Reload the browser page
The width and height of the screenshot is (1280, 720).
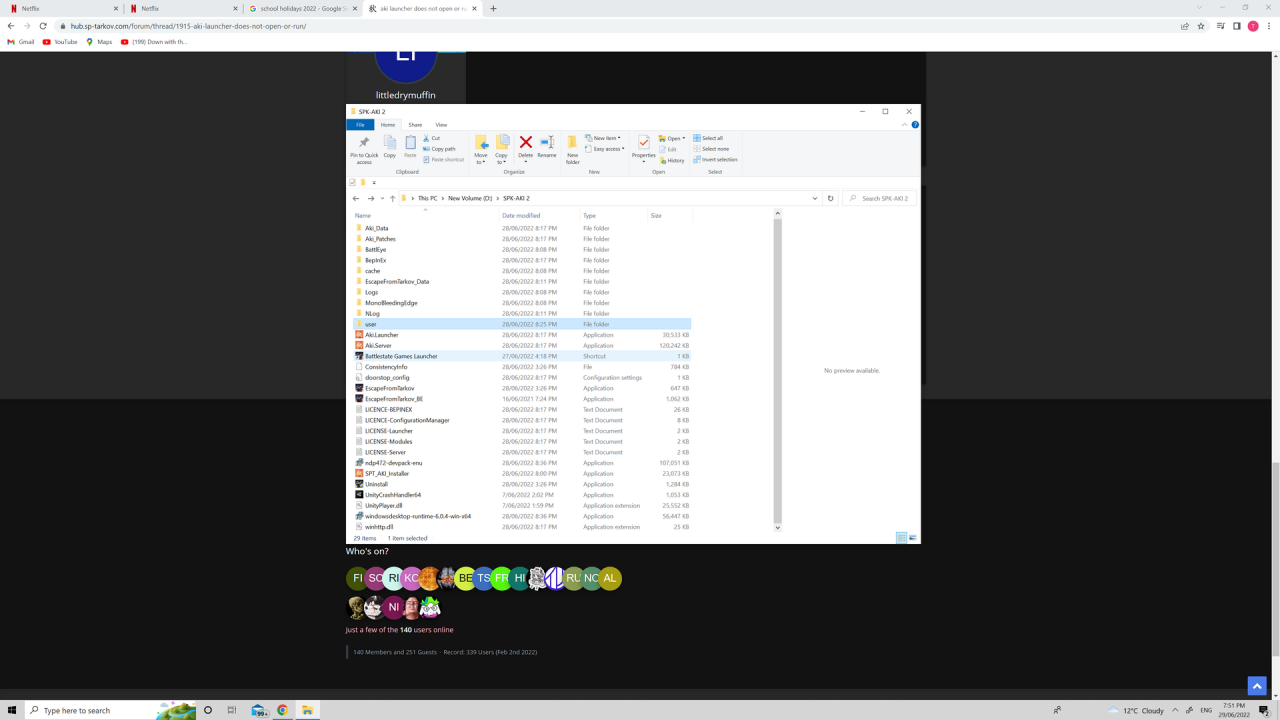pos(43,26)
